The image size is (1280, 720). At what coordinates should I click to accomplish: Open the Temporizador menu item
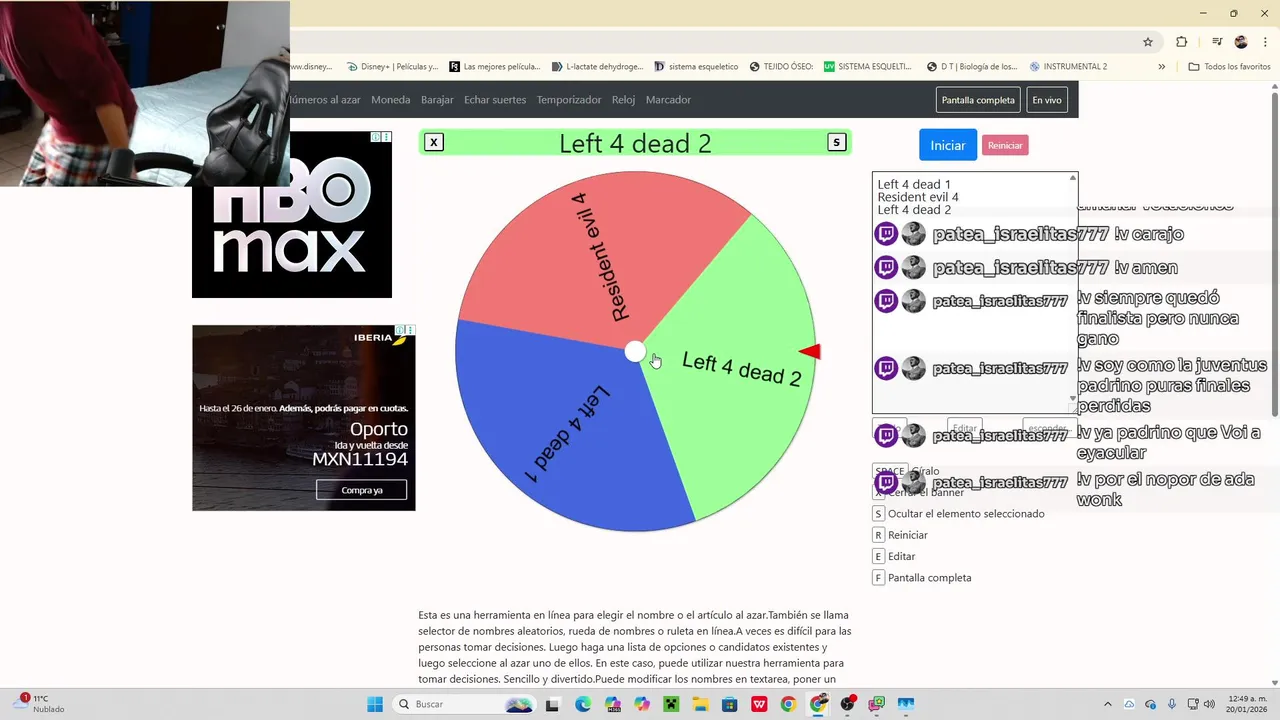click(x=569, y=100)
